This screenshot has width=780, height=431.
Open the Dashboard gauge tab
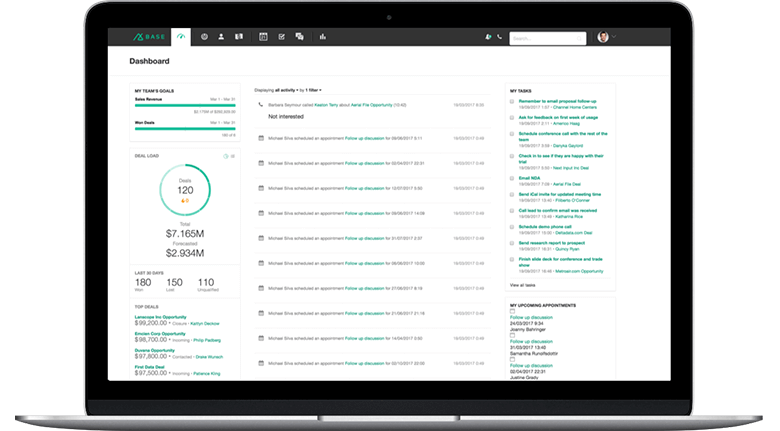[181, 37]
